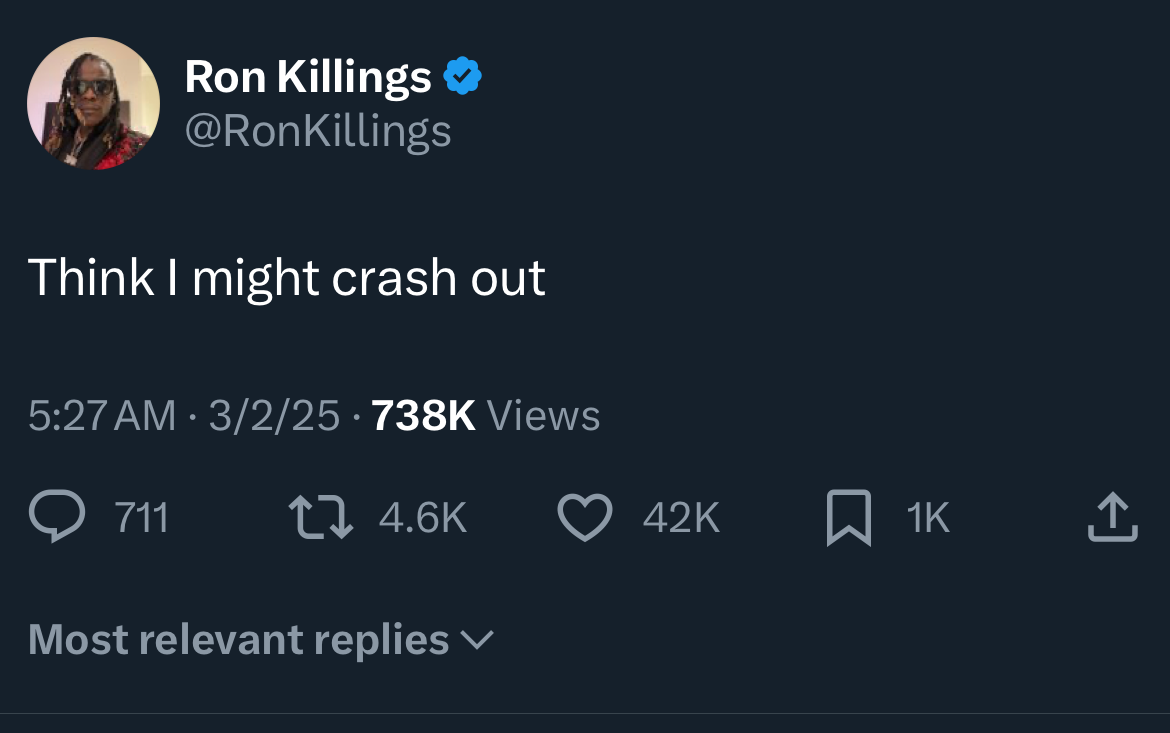This screenshot has height=733, width=1170.
Task: Open Ron Killings profile picture
Action: [93, 103]
